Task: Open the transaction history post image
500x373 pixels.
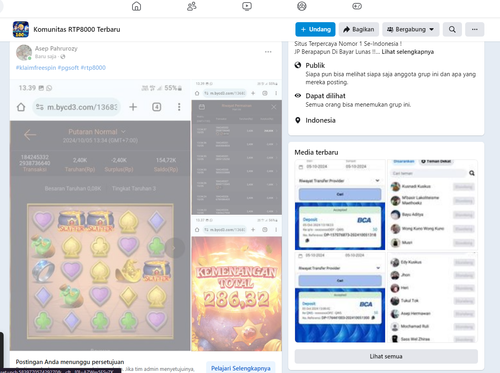Action: click(x=237, y=147)
